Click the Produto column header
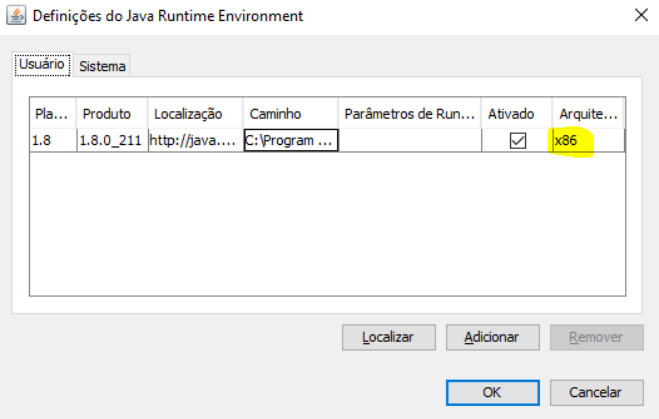This screenshot has height=419, width=659. tap(112, 113)
